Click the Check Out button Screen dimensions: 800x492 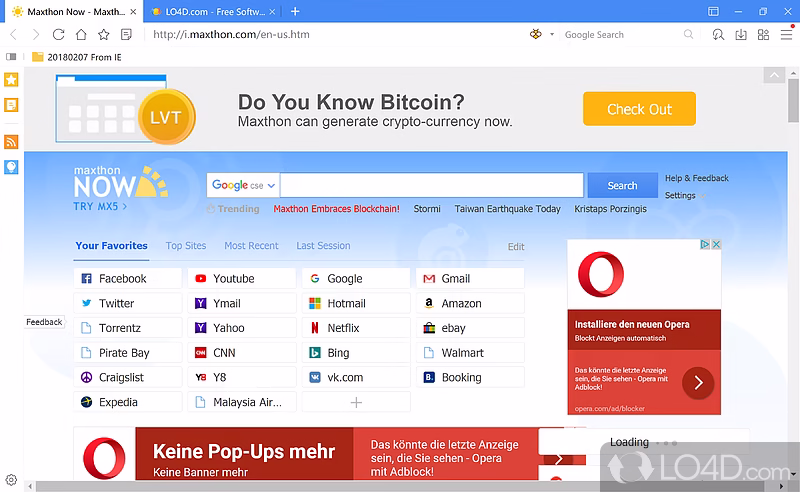click(x=639, y=109)
